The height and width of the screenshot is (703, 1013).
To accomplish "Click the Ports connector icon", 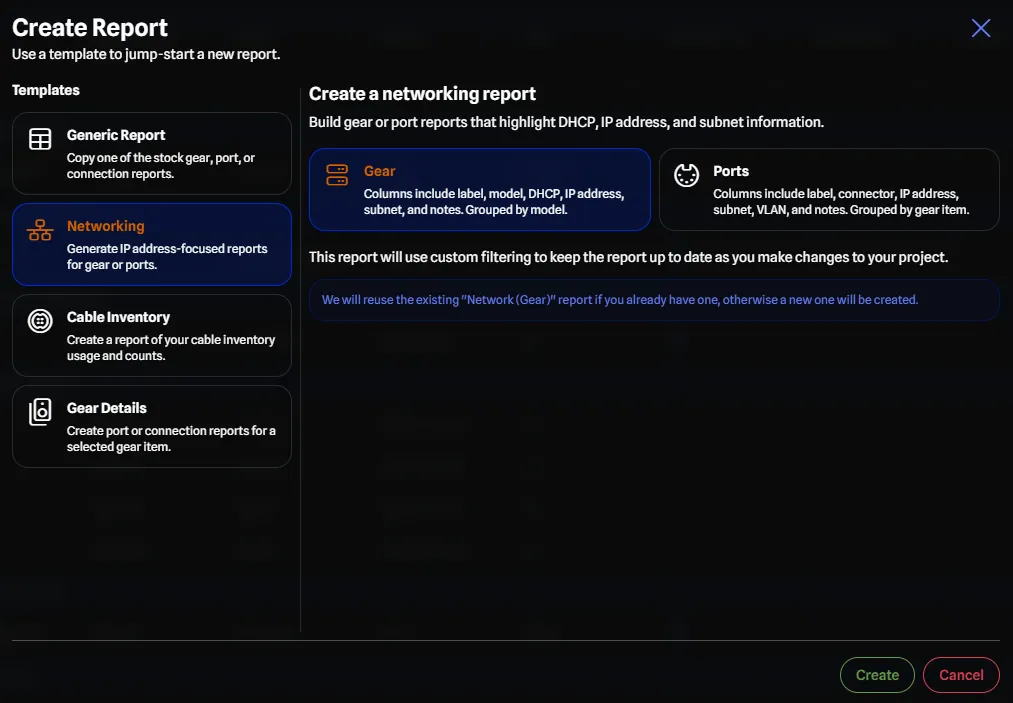I will pos(686,175).
